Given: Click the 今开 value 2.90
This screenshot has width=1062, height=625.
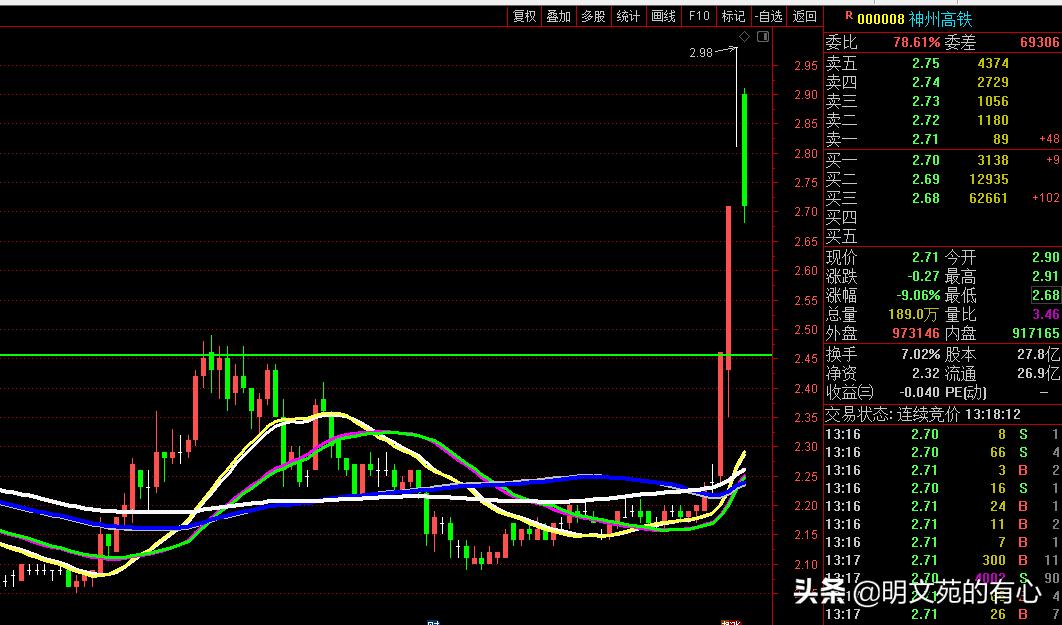Looking at the screenshot, I should pyautogui.click(x=1045, y=257).
